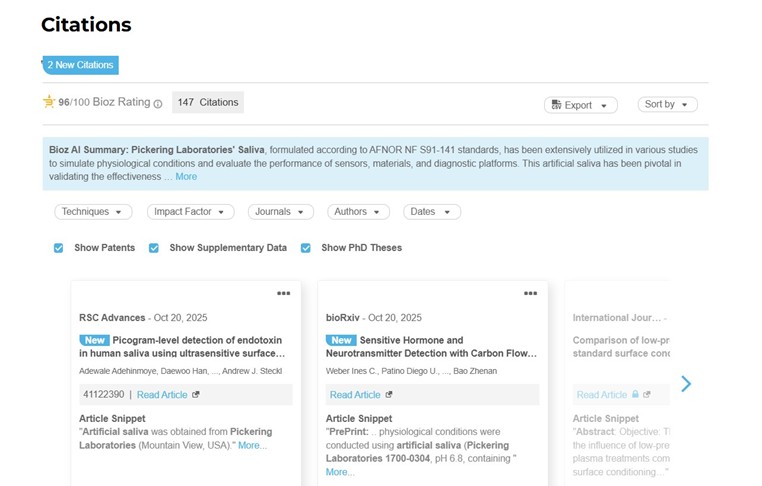This screenshot has width=762, height=486.
Task: Expand the Authors filter dropdown
Action: tap(358, 212)
